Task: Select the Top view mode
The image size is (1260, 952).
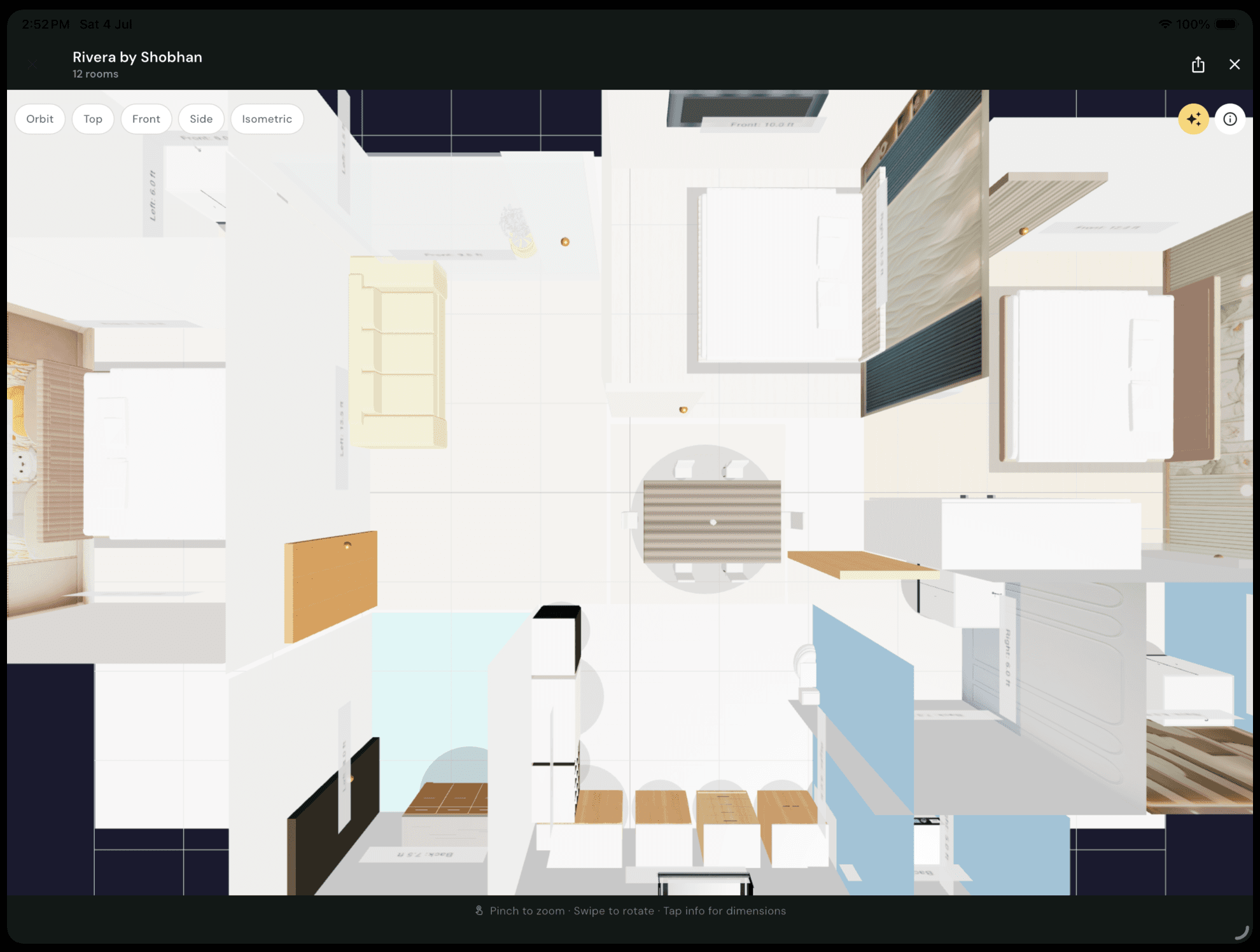Action: point(93,119)
